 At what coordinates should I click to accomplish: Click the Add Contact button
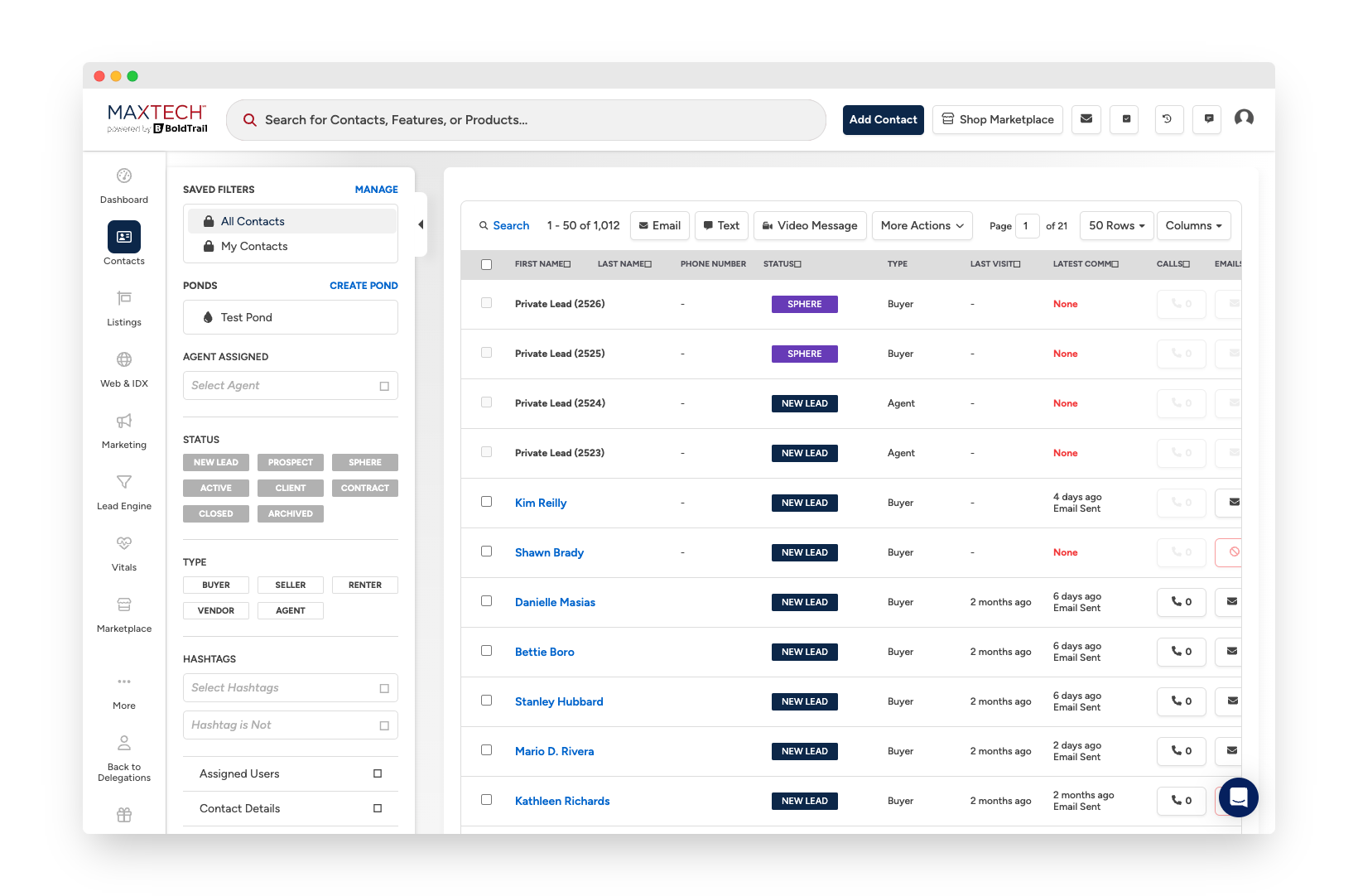click(x=883, y=120)
